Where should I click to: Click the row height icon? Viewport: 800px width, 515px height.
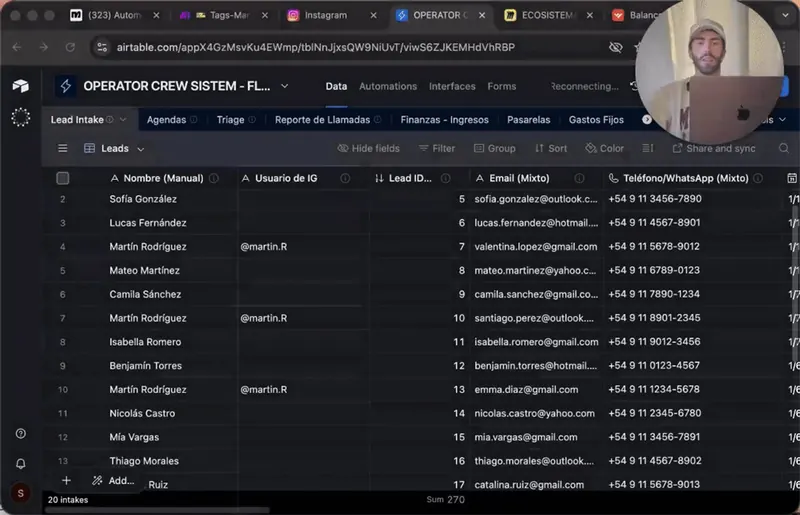[x=647, y=149]
